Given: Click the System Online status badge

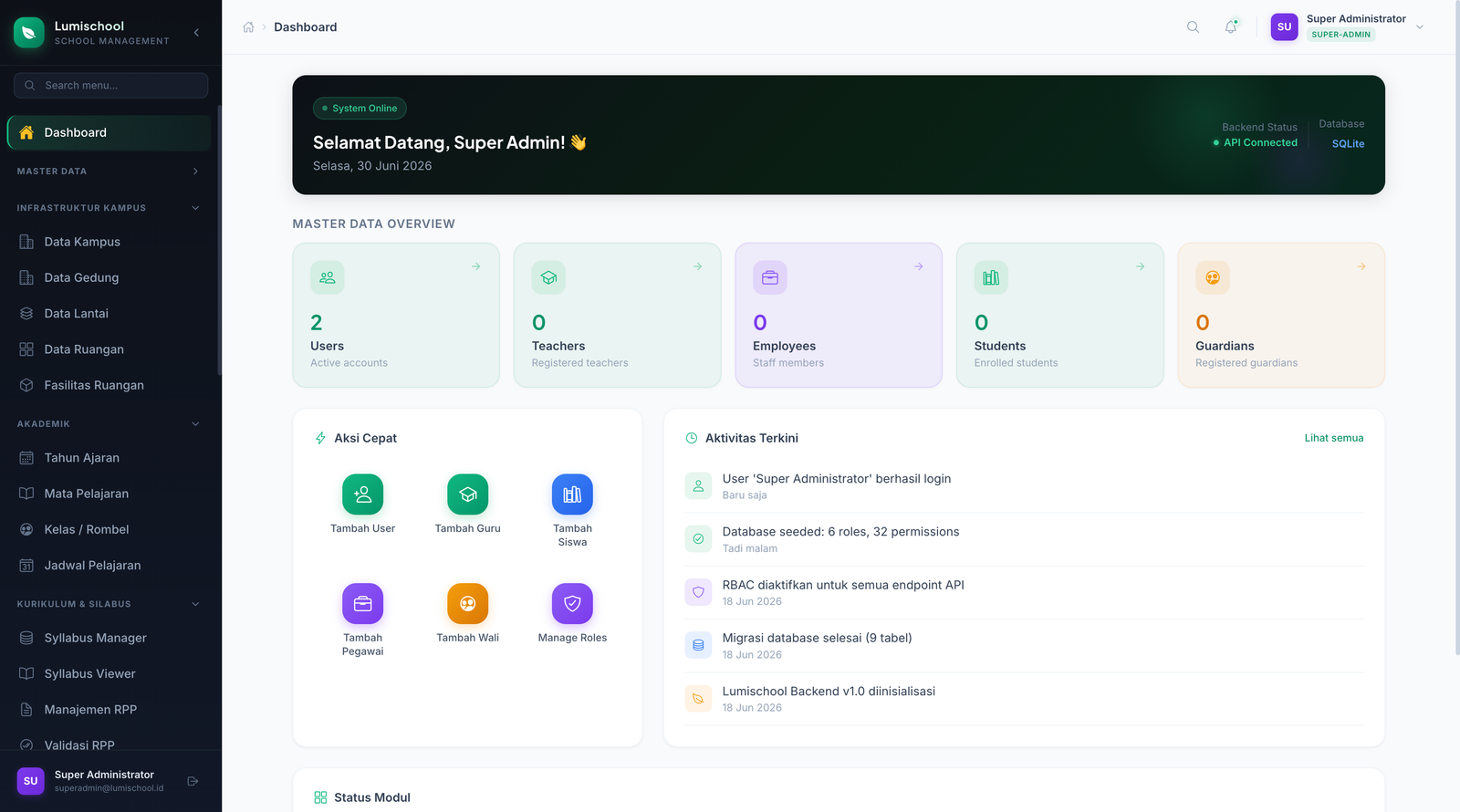Looking at the screenshot, I should [x=360, y=109].
